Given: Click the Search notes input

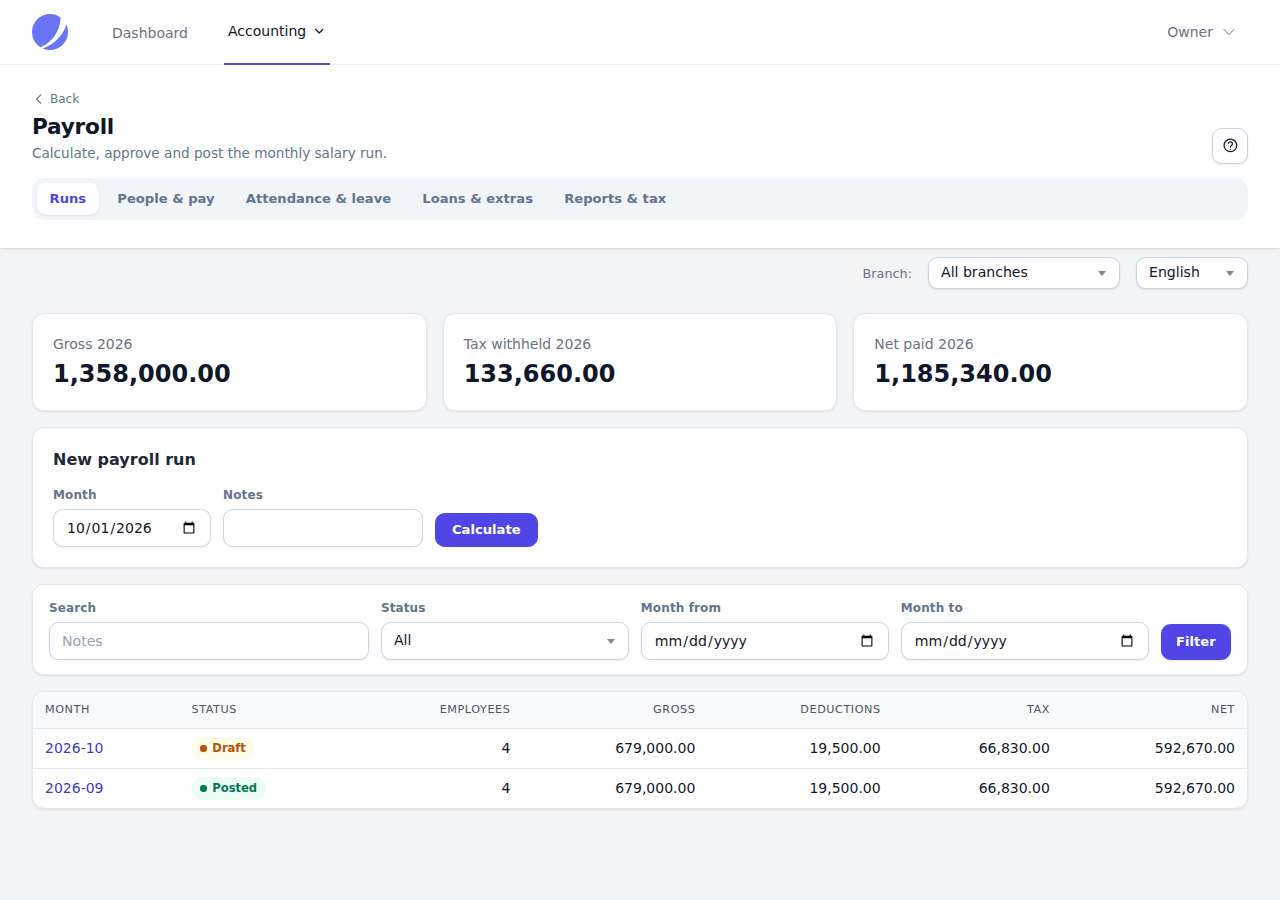Looking at the screenshot, I should click(x=209, y=641).
